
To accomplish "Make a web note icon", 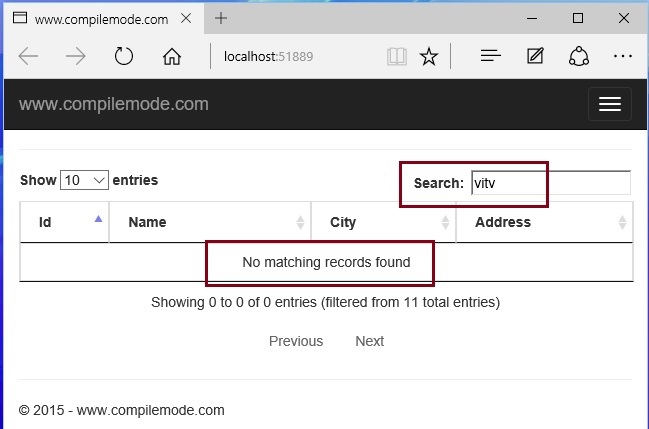I will pos(535,56).
